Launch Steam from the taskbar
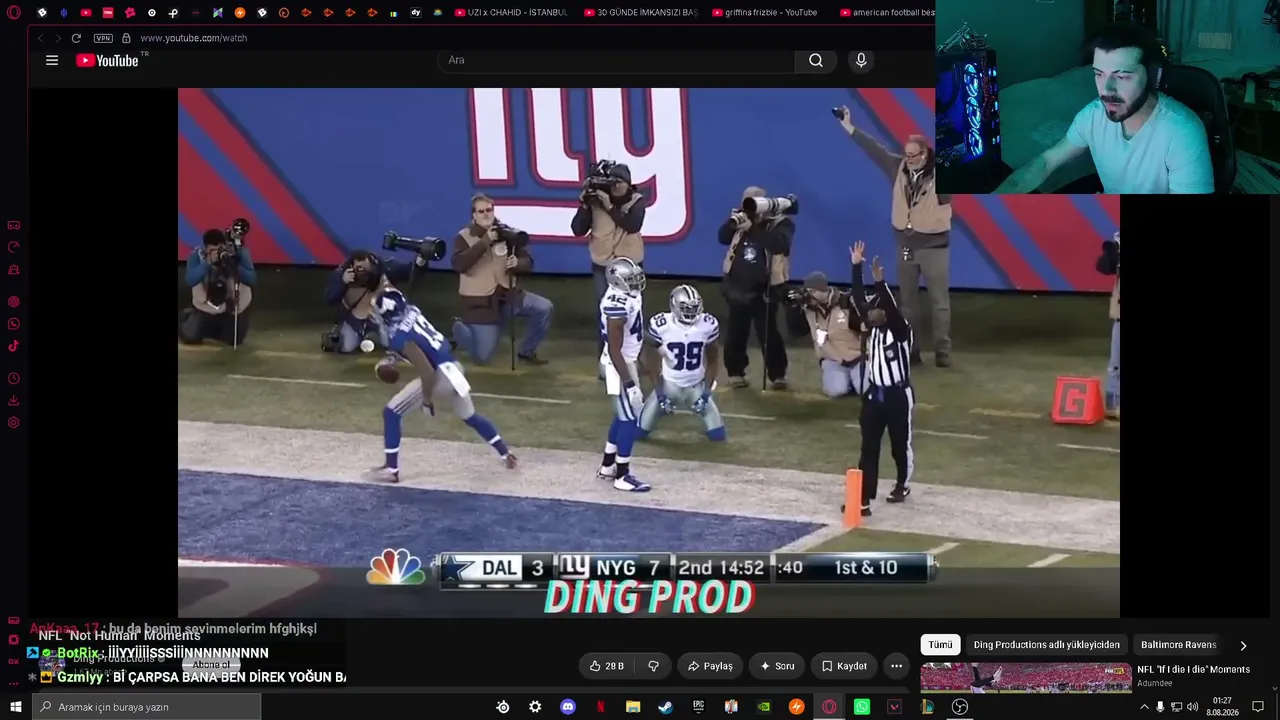The image size is (1280, 720). tap(665, 707)
